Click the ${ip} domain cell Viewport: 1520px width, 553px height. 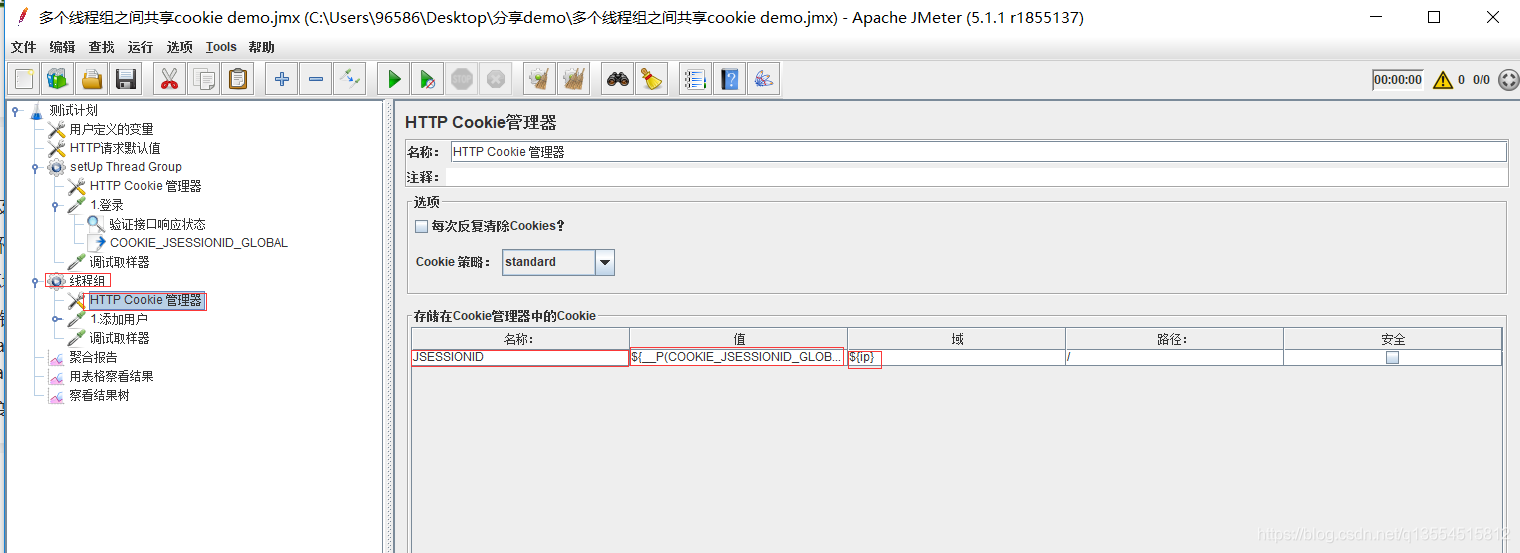[x=956, y=357]
